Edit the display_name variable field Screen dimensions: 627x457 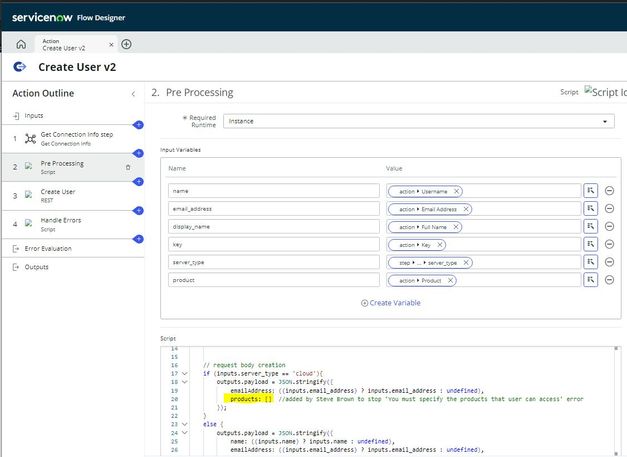(274, 227)
